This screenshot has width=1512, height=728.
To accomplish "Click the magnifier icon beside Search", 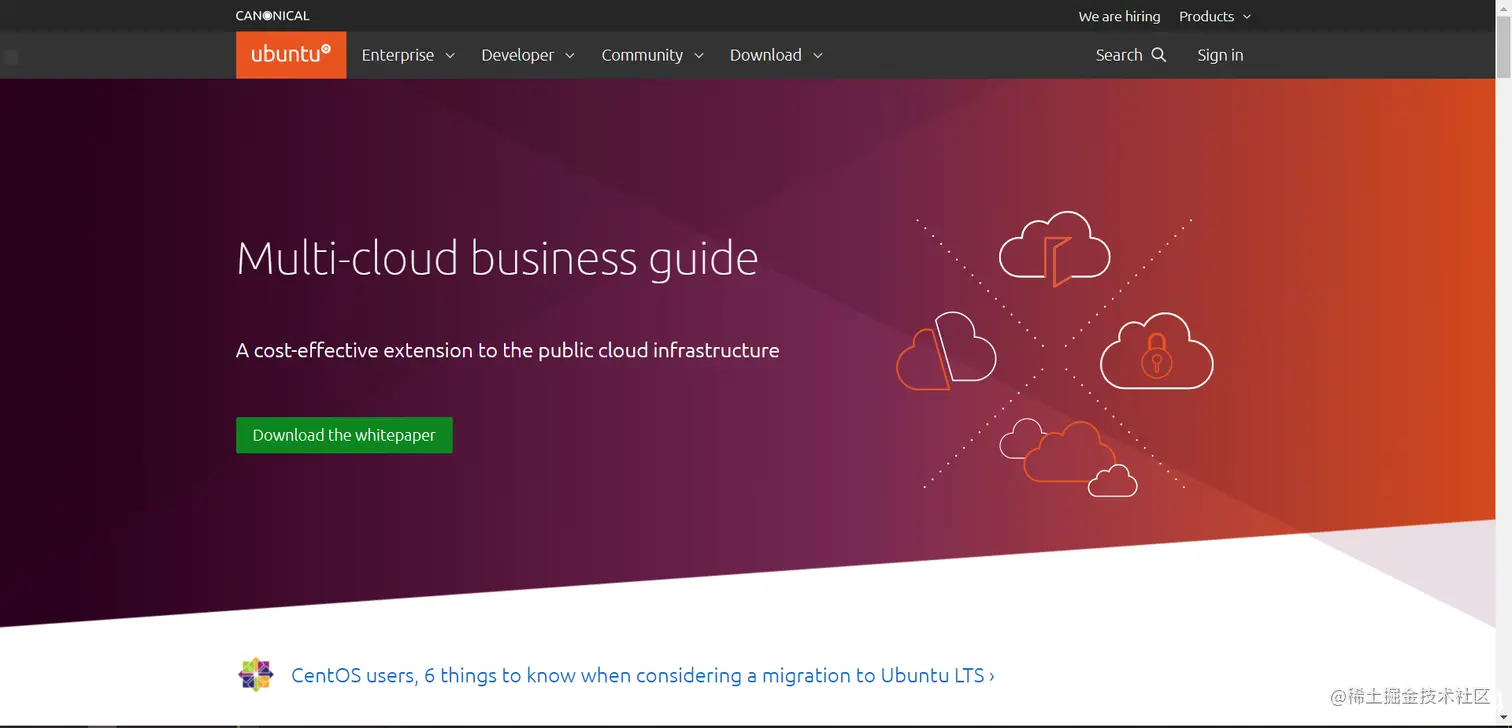I will [1159, 55].
